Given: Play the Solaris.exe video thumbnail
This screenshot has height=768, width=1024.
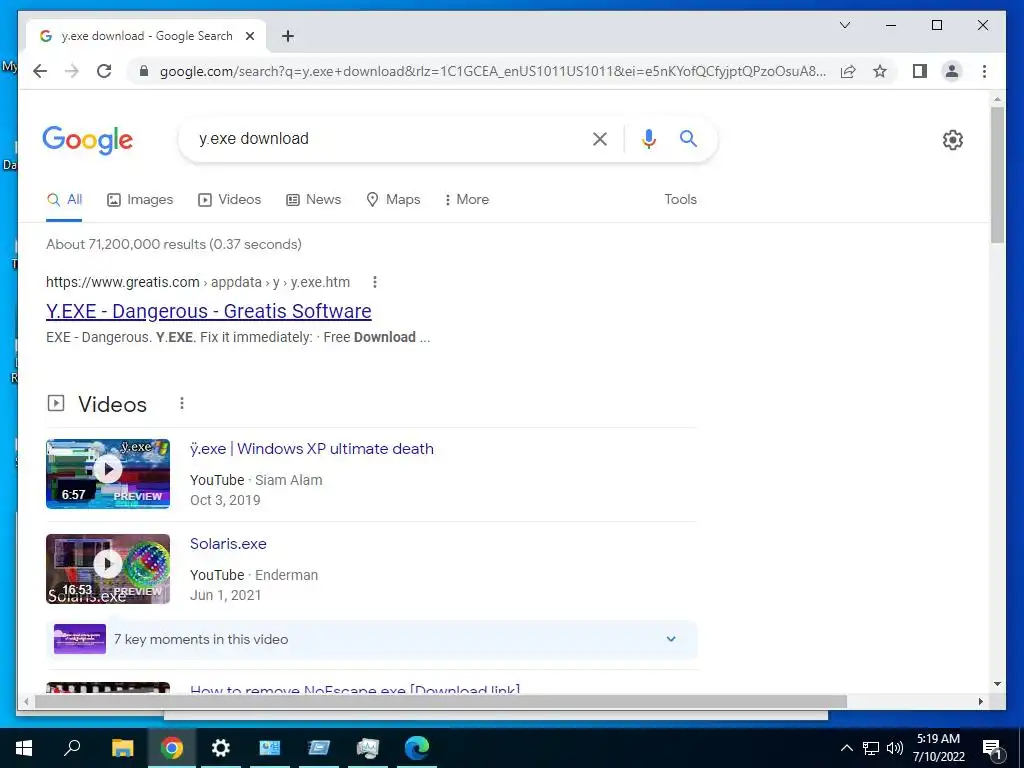Looking at the screenshot, I should coord(108,569).
